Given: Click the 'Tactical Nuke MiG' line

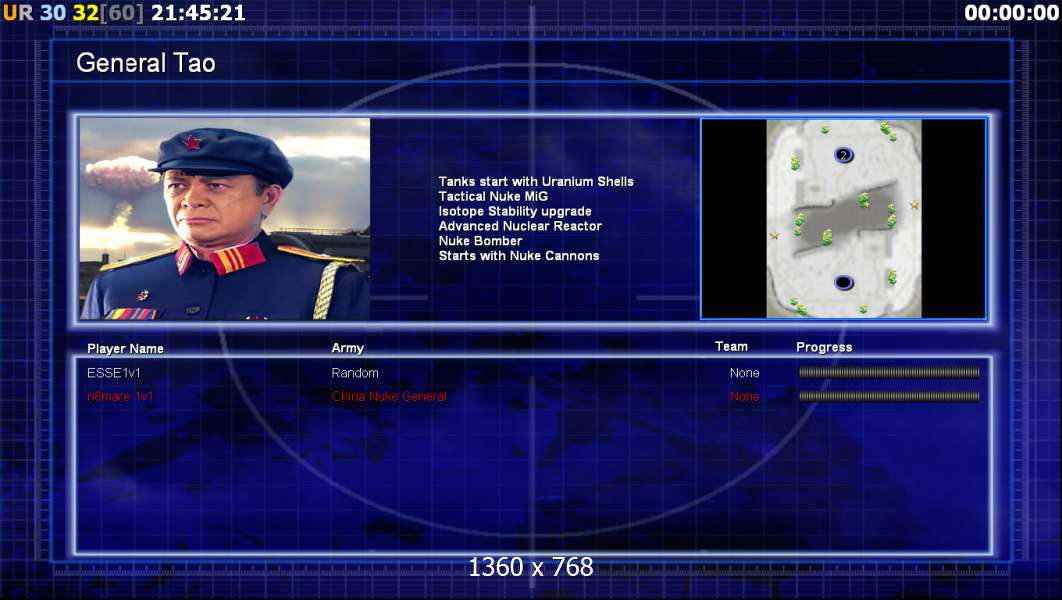Looking at the screenshot, I should tap(493, 196).
